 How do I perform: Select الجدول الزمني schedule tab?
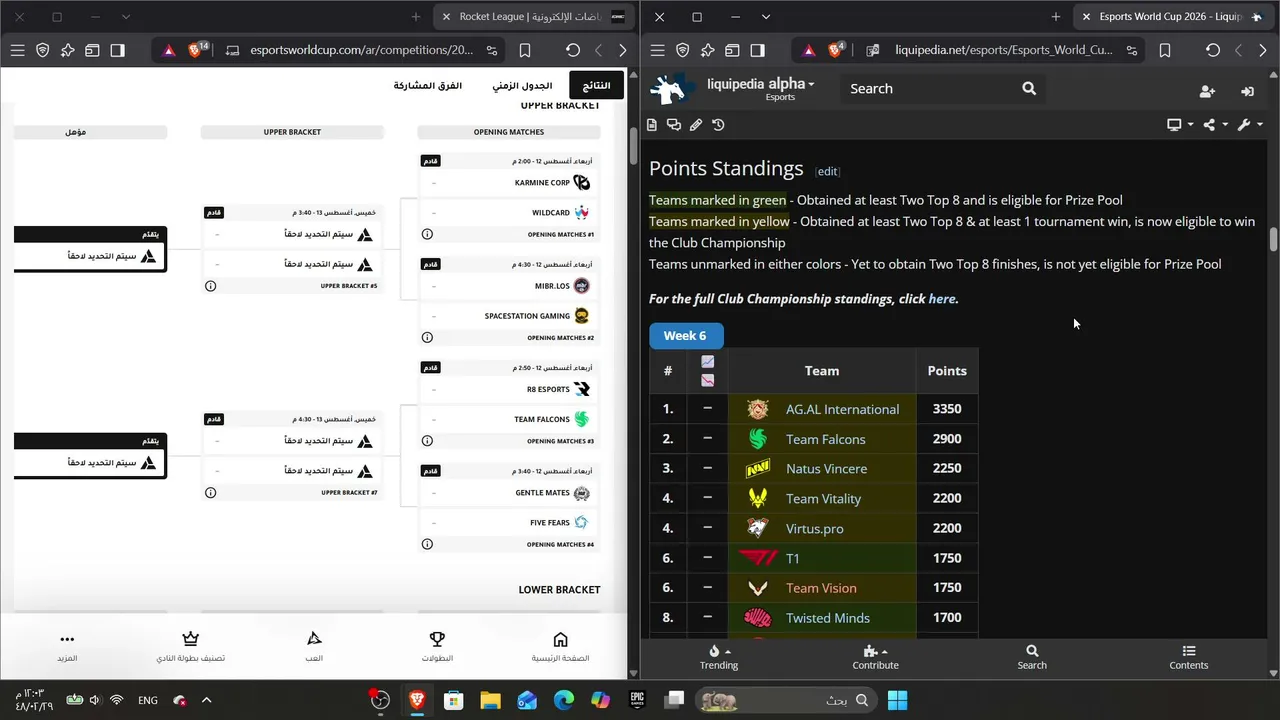pyautogui.click(x=522, y=86)
